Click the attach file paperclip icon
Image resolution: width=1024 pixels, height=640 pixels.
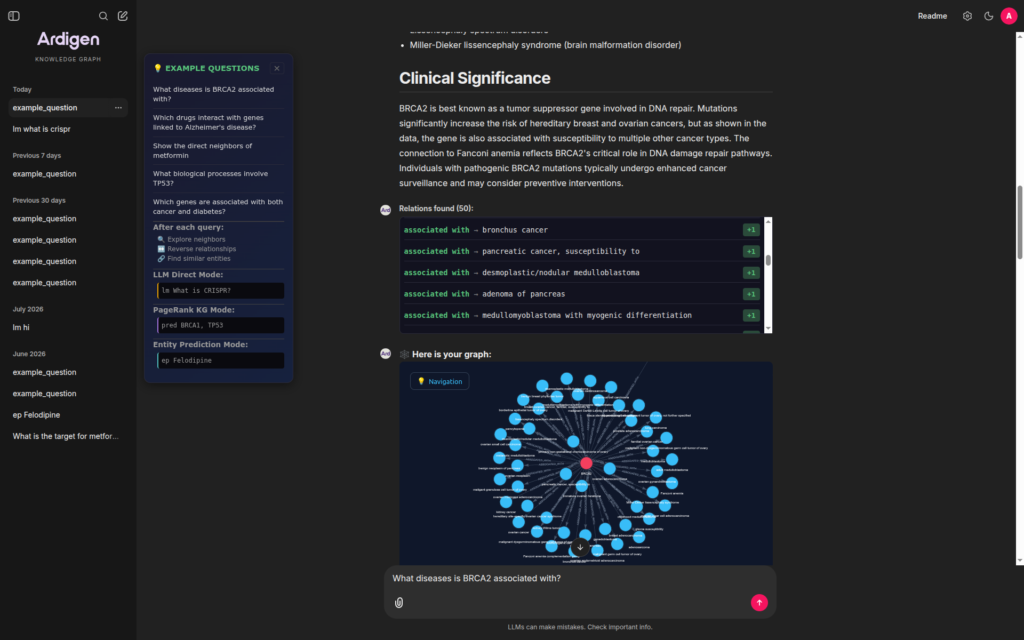[398, 602]
